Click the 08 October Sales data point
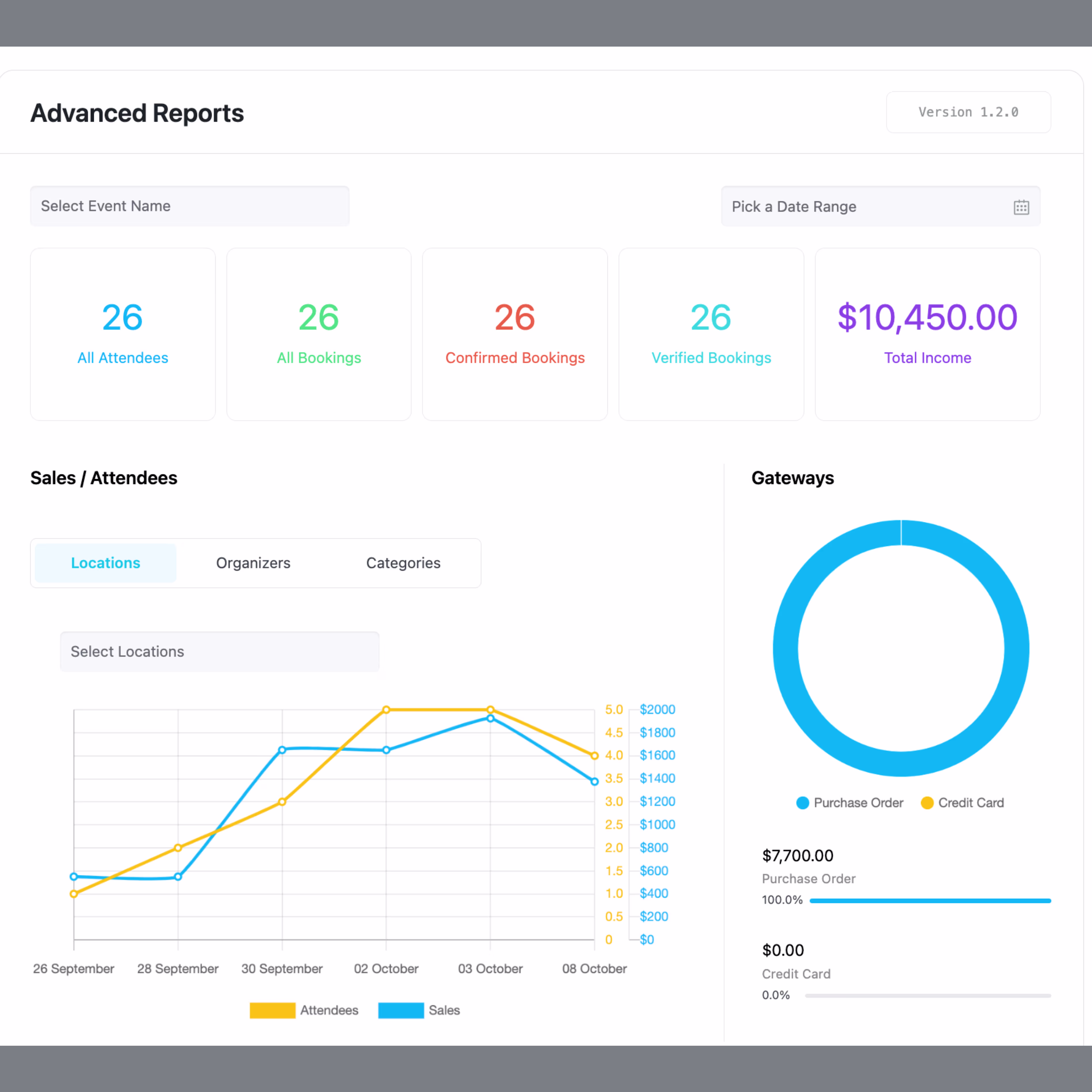Screen dimensions: 1092x1092 tap(594, 782)
